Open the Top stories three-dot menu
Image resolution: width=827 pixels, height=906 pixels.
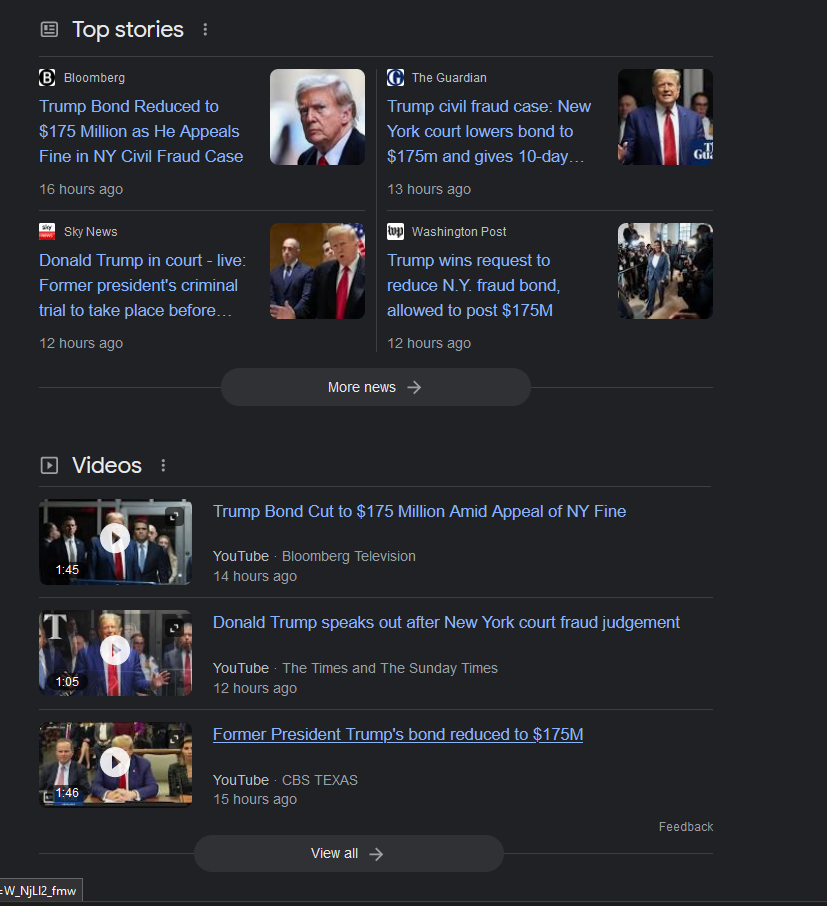pyautogui.click(x=205, y=29)
